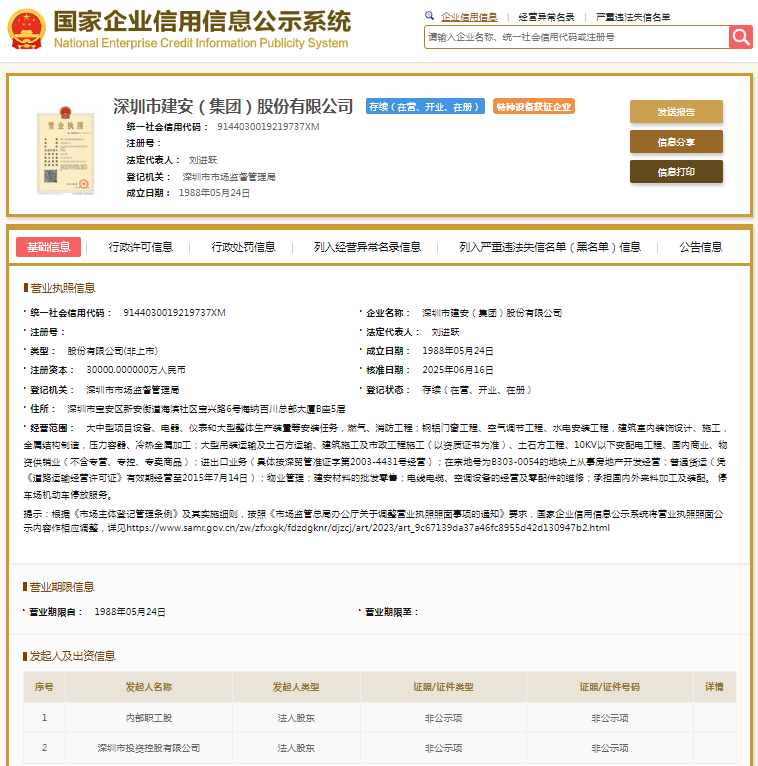Switch to the 基础信息 tab
The height and width of the screenshot is (766, 758).
tap(49, 247)
